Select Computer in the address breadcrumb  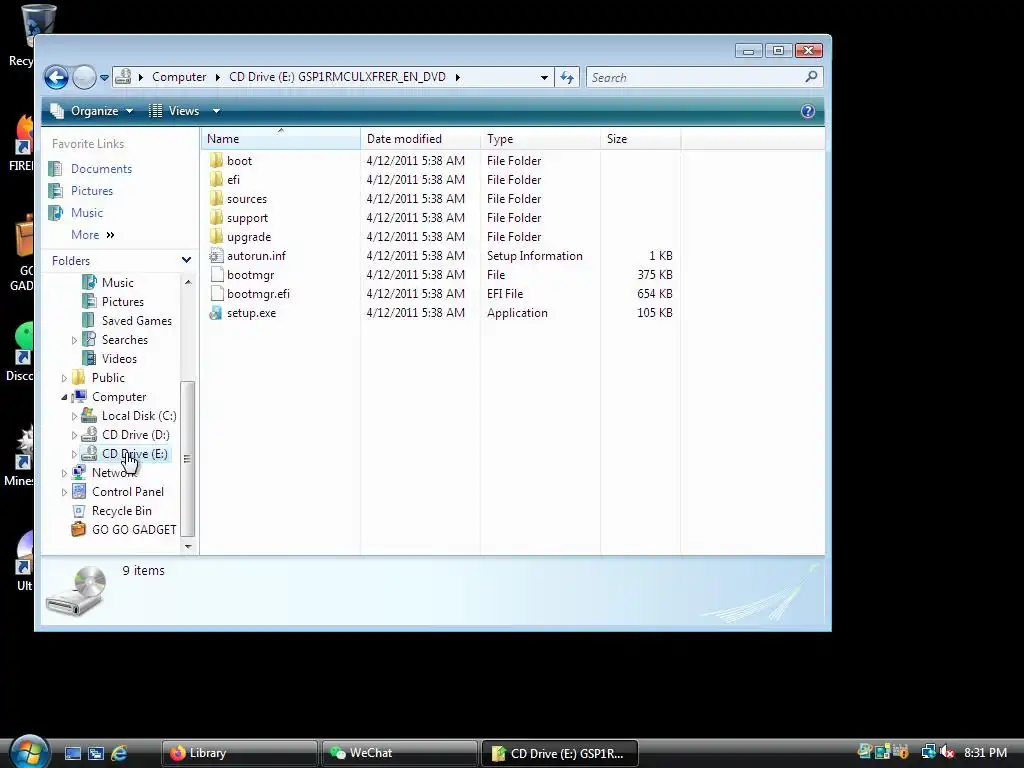coord(179,77)
